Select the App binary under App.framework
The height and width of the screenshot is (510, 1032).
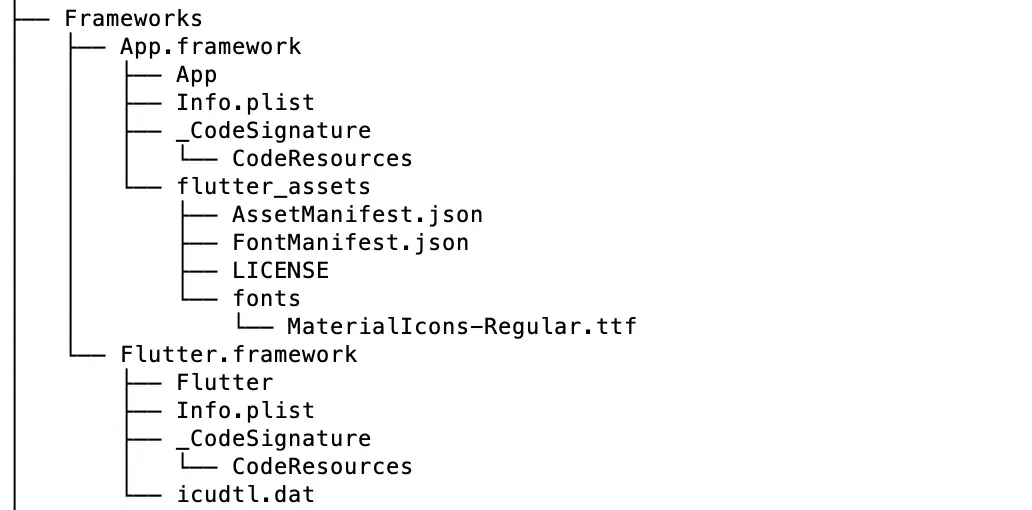[x=196, y=75]
